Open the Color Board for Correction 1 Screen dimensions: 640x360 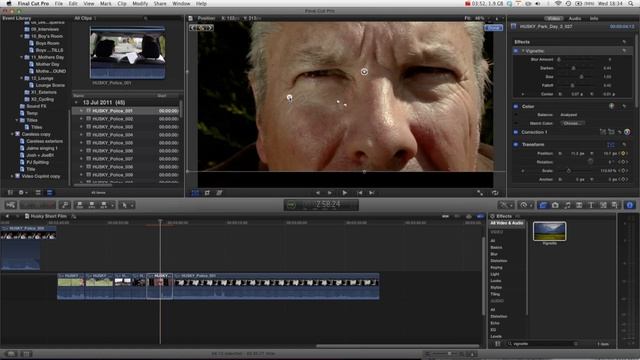[627, 132]
